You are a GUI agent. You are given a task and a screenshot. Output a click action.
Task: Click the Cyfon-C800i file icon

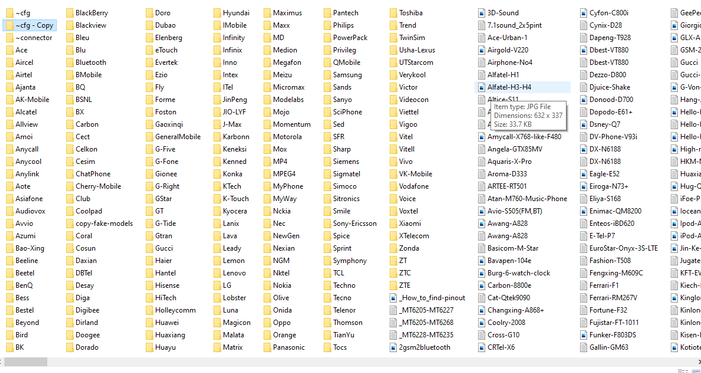click(x=583, y=13)
